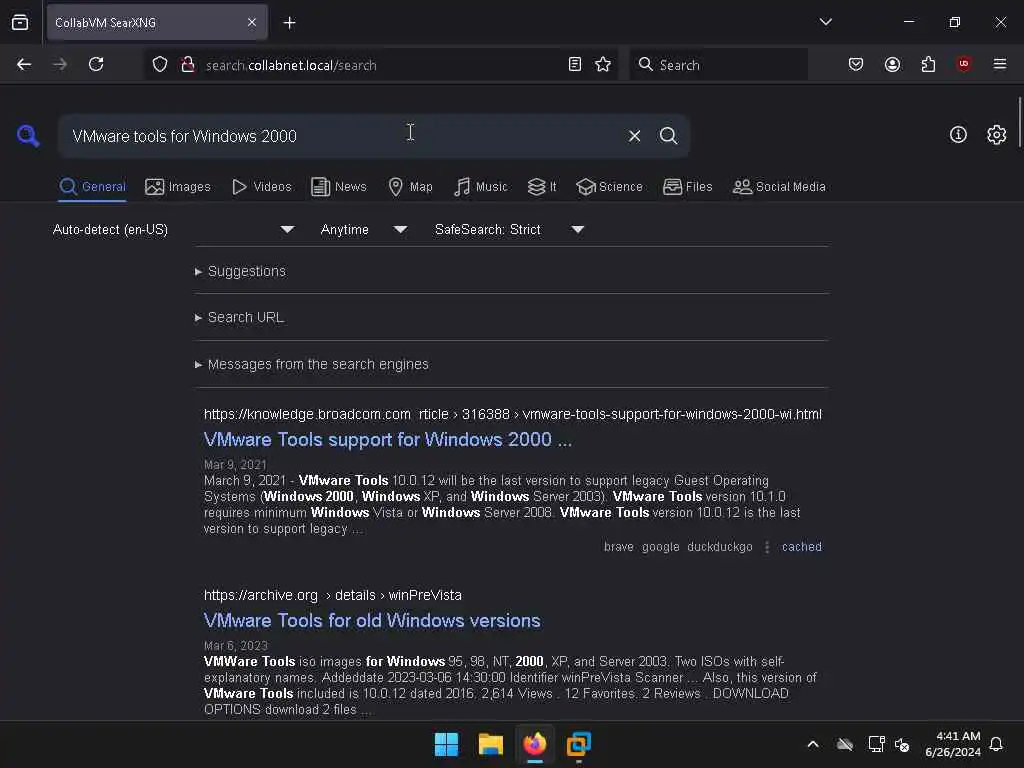1024x768 pixels.
Task: Open the extensions puzzle icon
Action: click(x=928, y=65)
